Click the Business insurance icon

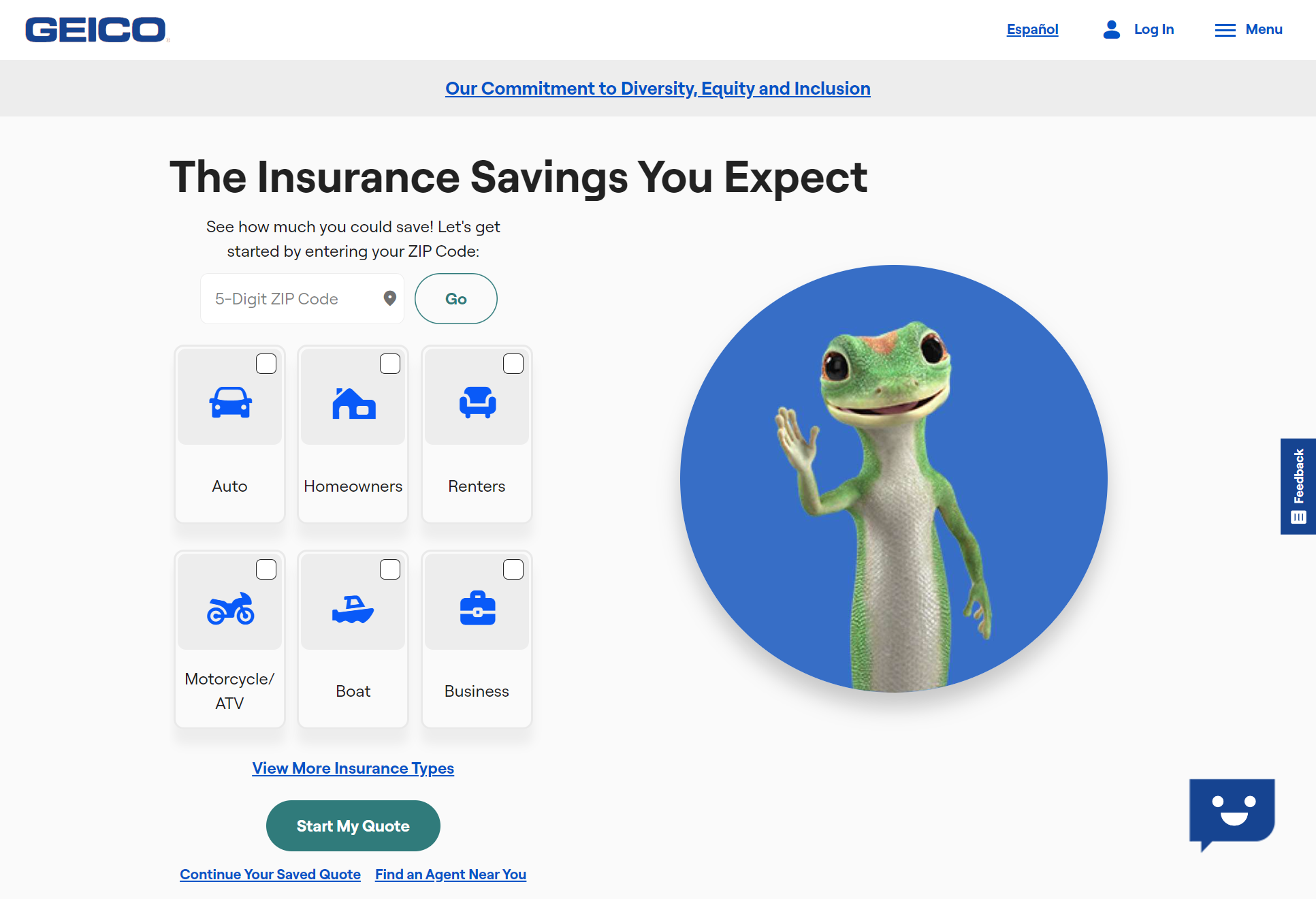click(x=477, y=607)
